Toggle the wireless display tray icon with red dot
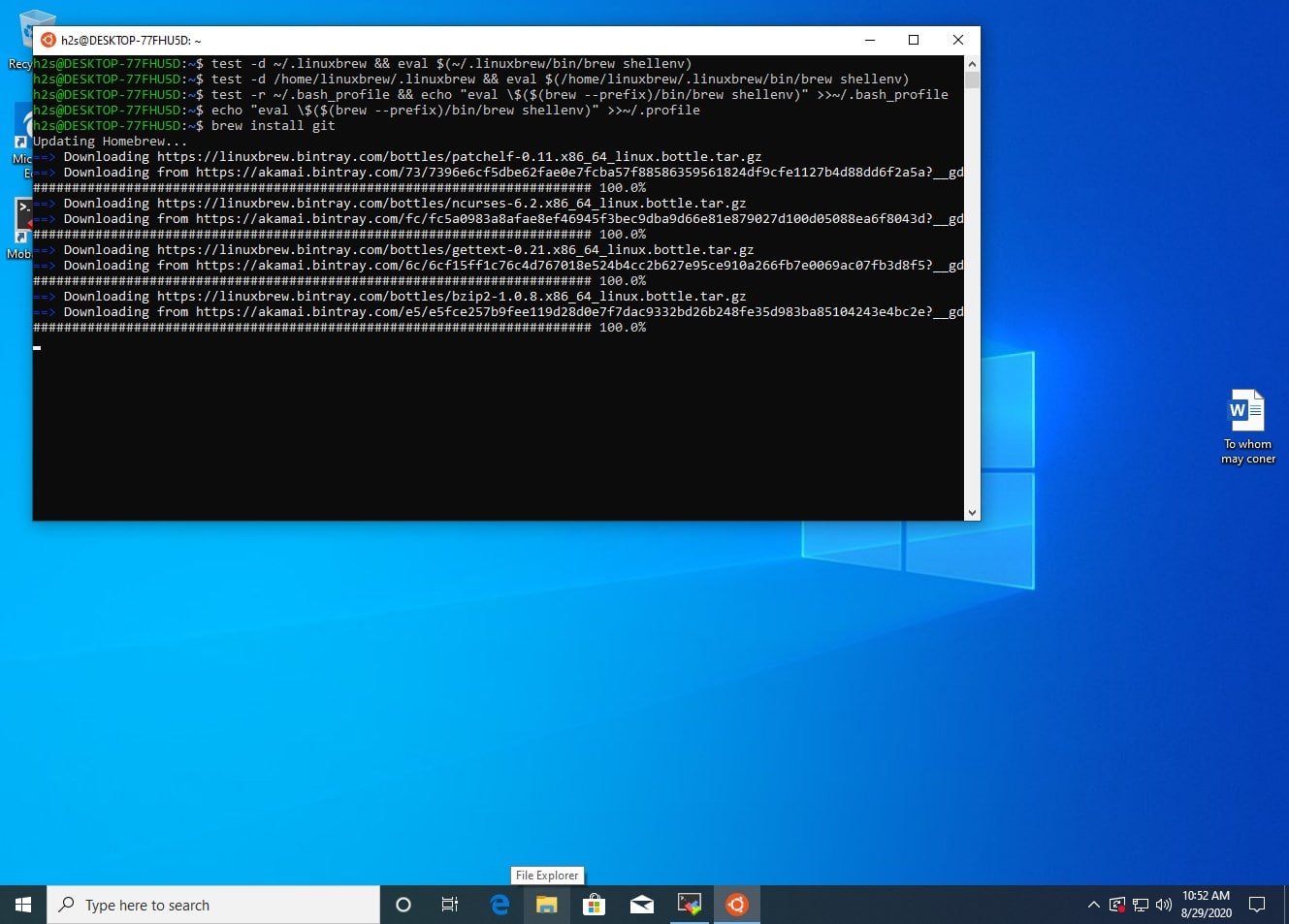Image resolution: width=1289 pixels, height=924 pixels. coord(1117,905)
